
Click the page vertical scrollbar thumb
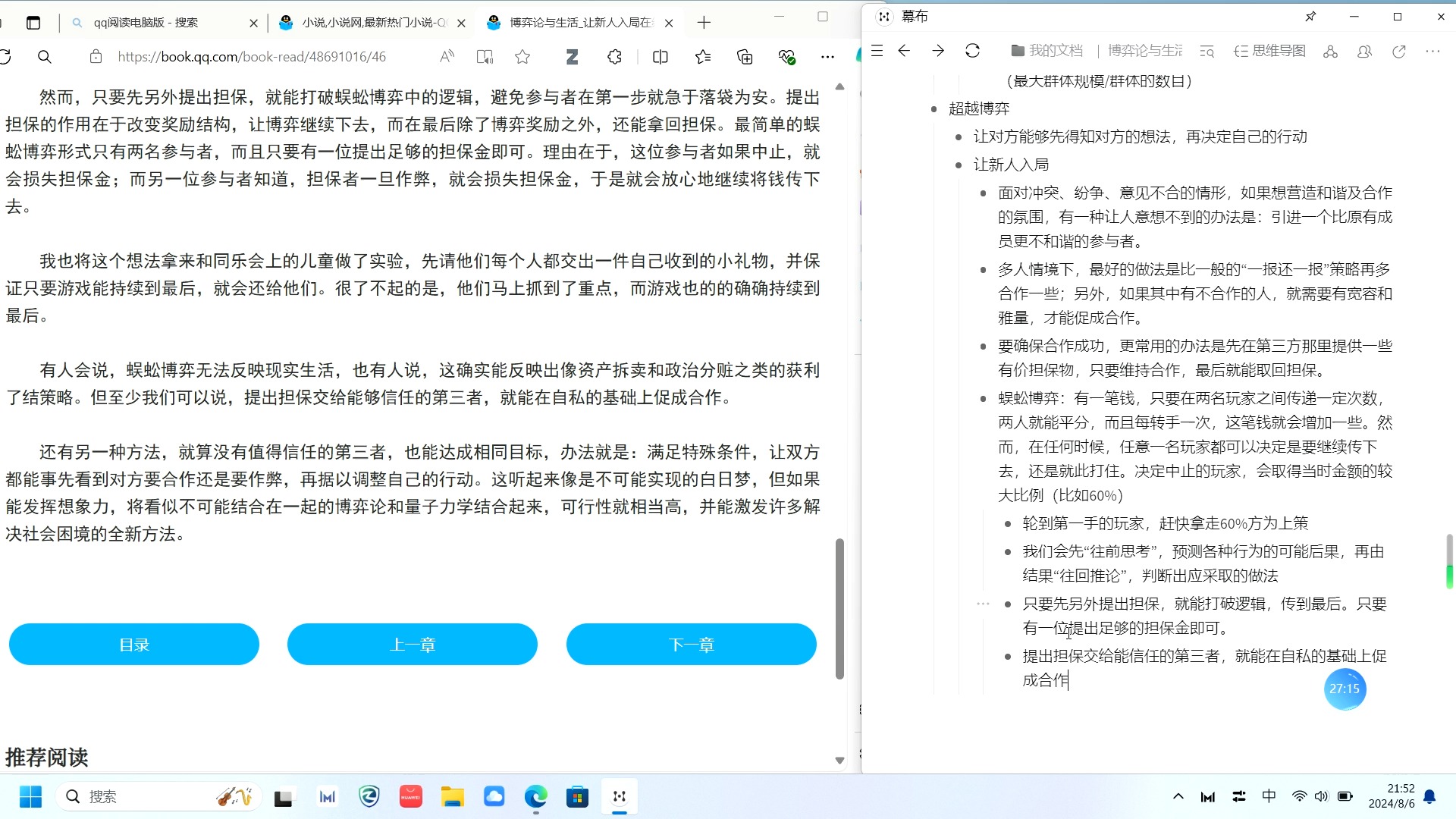tap(839, 609)
